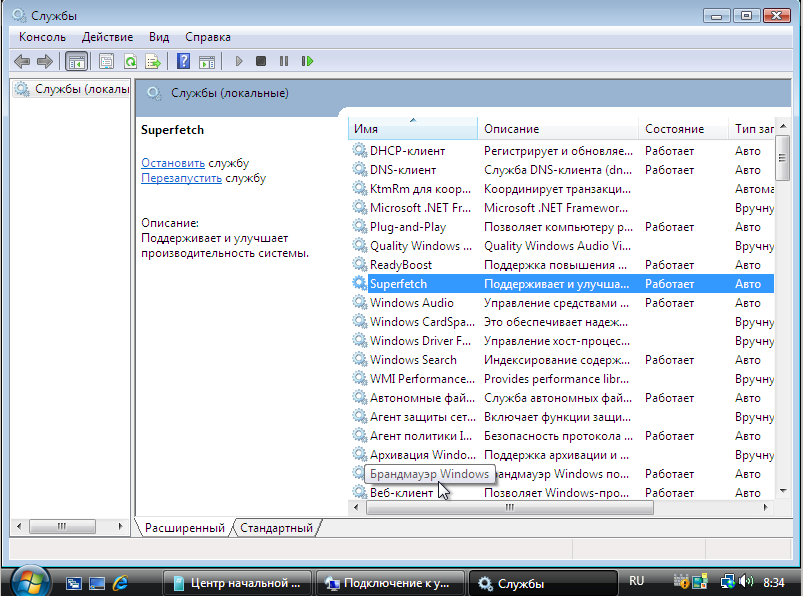Screen dimensions: 803x596
Task: Click the Back arrow in the toolbar
Action: pos(22,61)
